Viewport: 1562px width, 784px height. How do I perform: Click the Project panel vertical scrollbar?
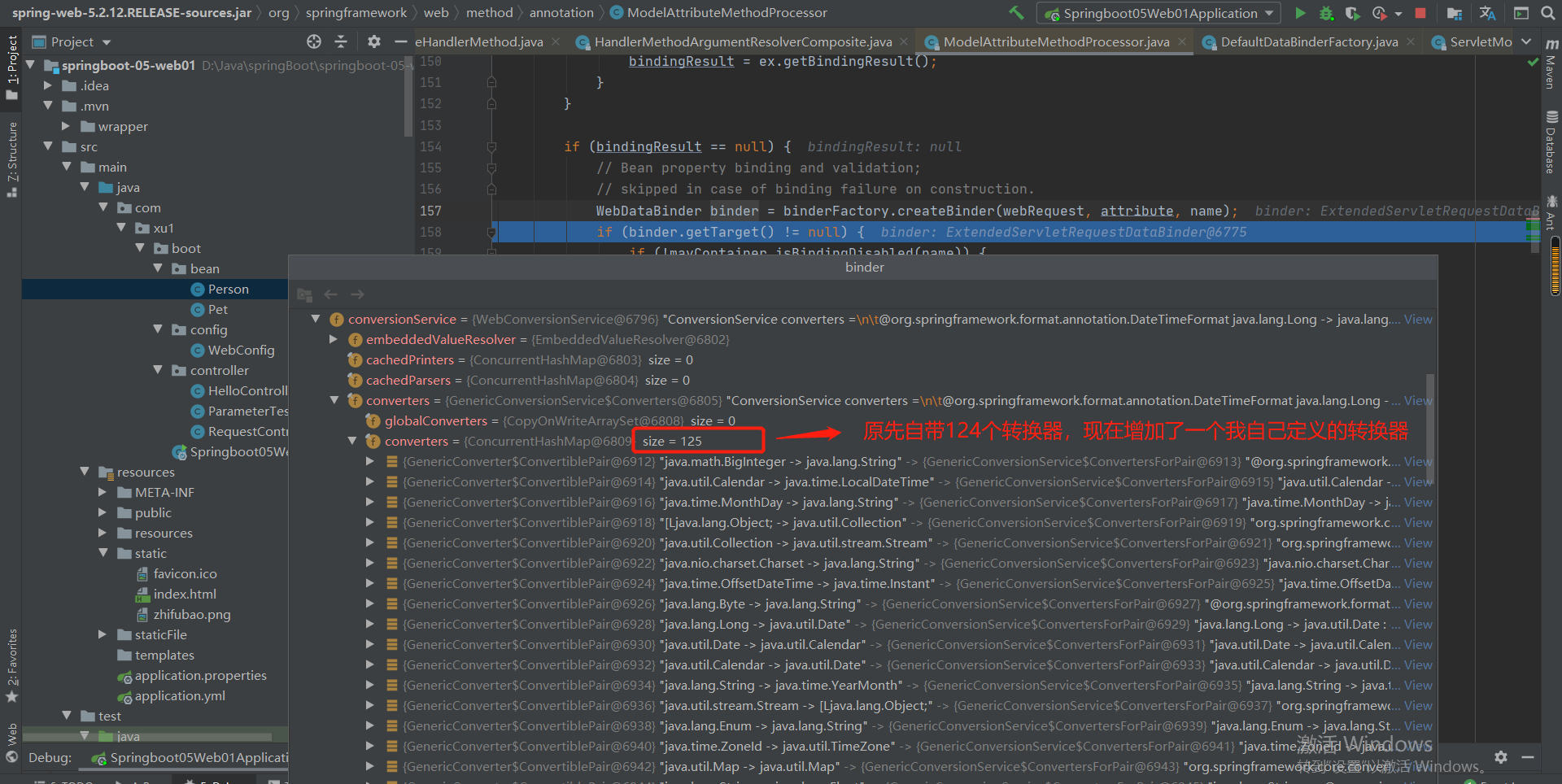(408, 96)
